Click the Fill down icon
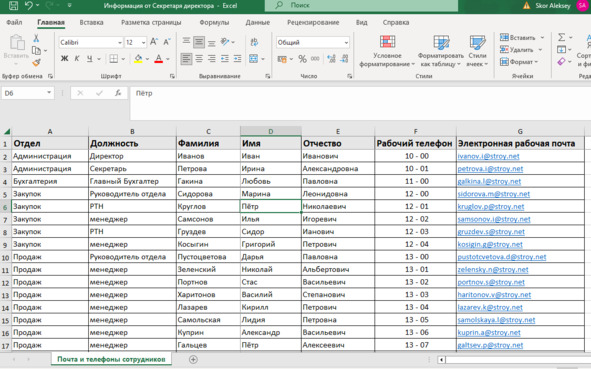The width and height of the screenshot is (591, 369). (x=562, y=49)
